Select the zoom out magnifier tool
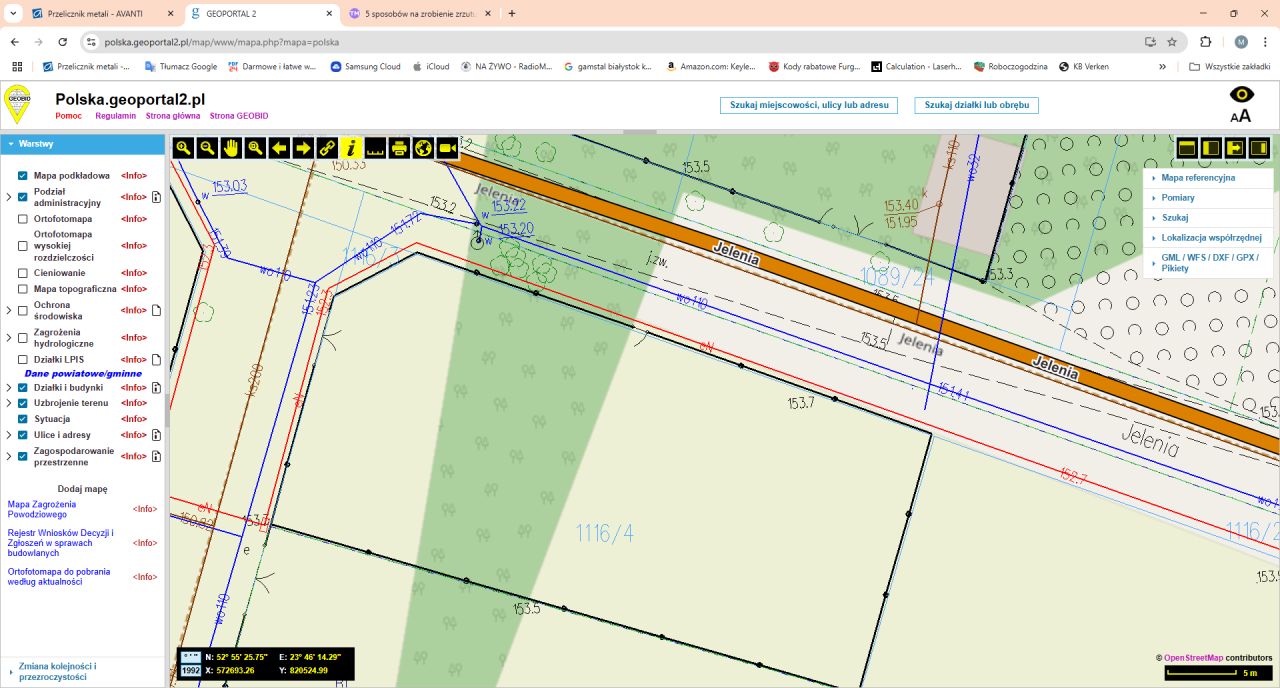The width and height of the screenshot is (1280, 688). coord(207,148)
